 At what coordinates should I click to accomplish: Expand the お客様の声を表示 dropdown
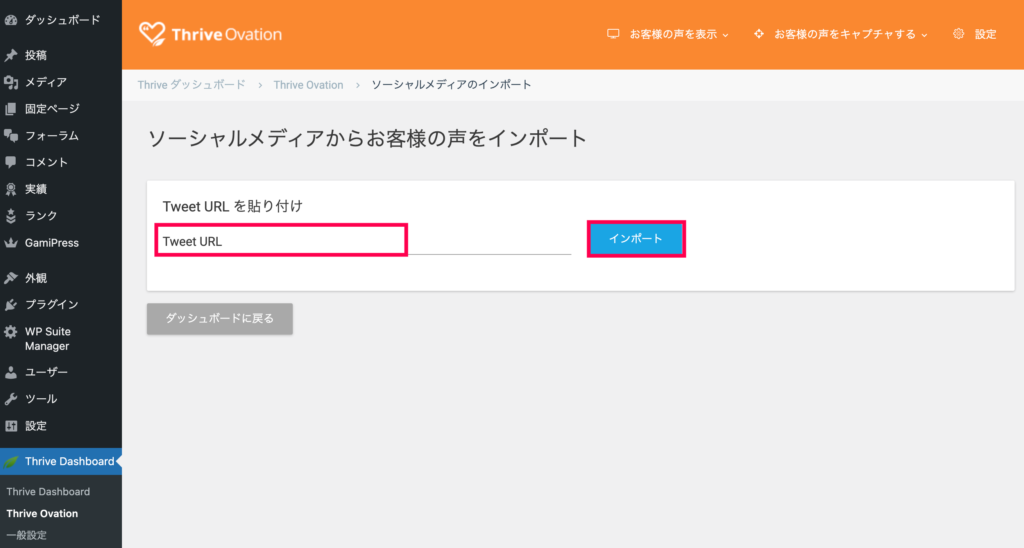(x=667, y=34)
